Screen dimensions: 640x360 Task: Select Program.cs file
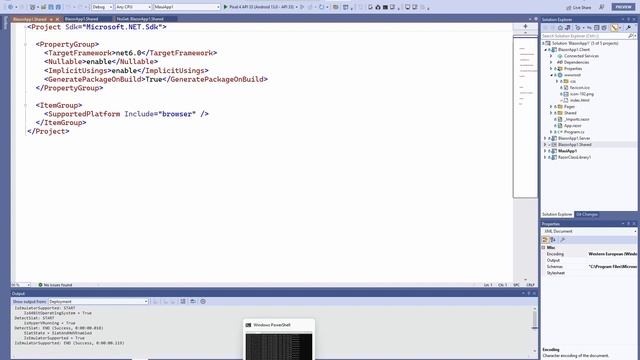574,132
